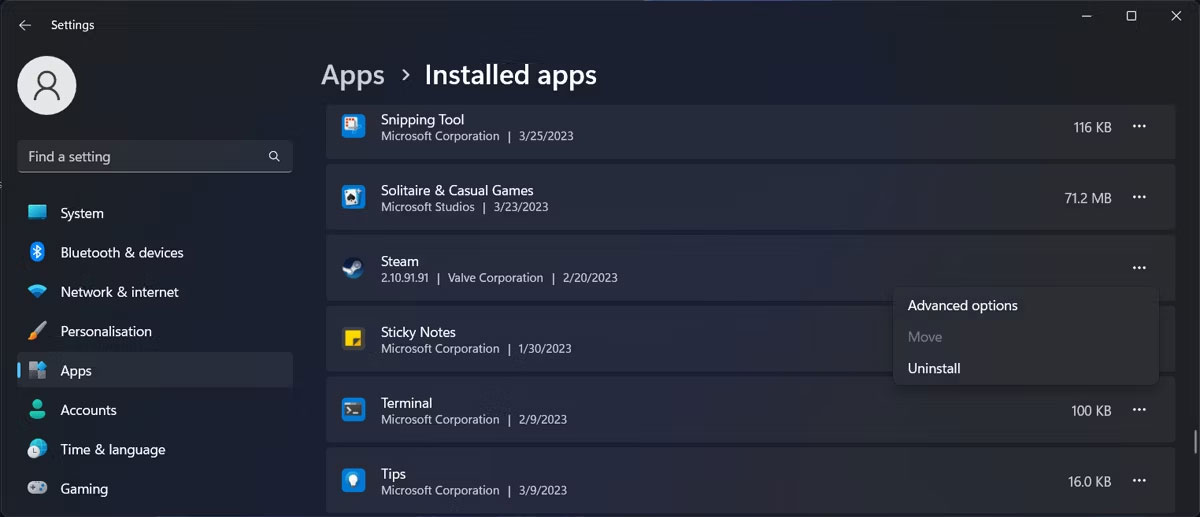
Task: Click the three-dot menu for Steam
Action: (1139, 268)
